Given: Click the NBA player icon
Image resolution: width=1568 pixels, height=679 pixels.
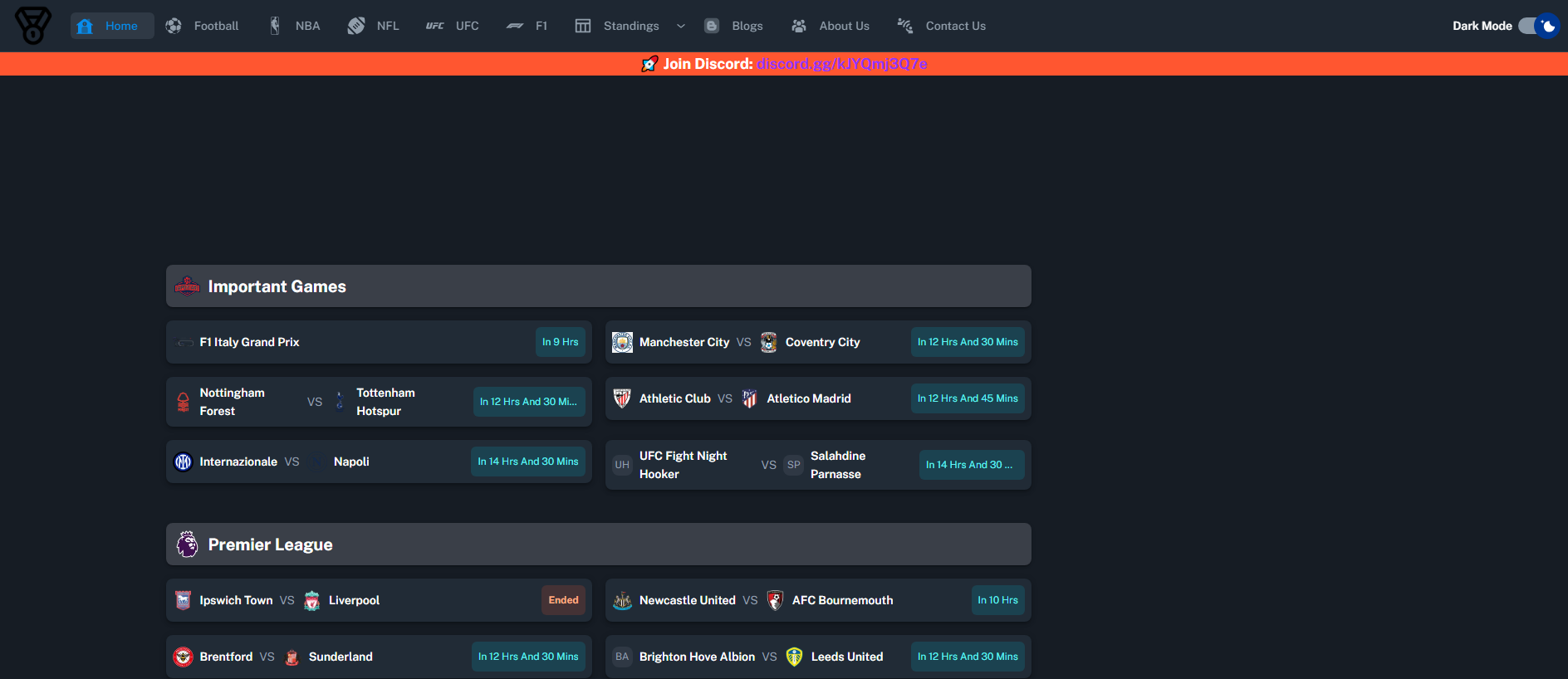Looking at the screenshot, I should point(275,26).
